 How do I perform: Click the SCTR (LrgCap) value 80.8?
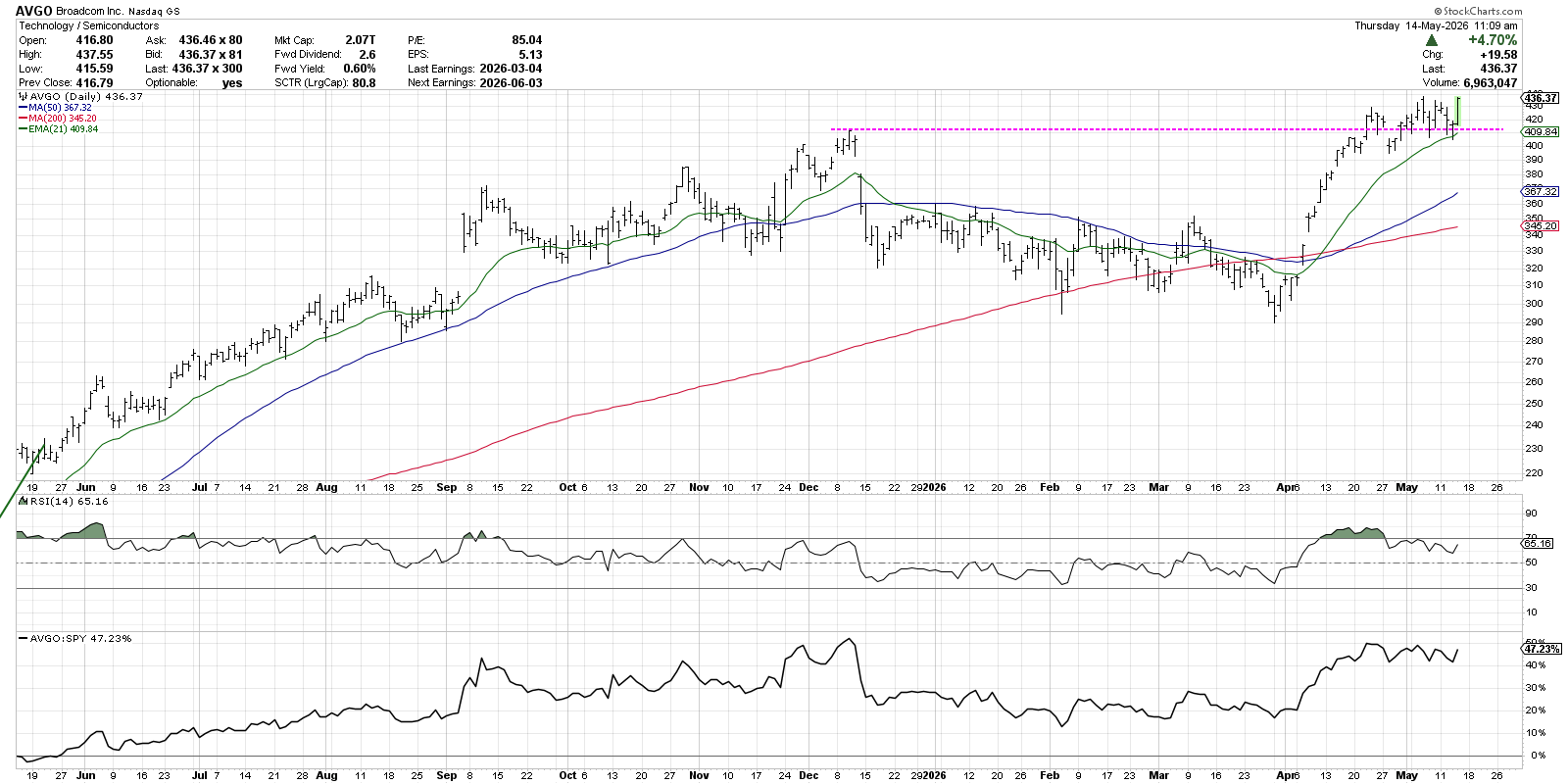click(365, 82)
